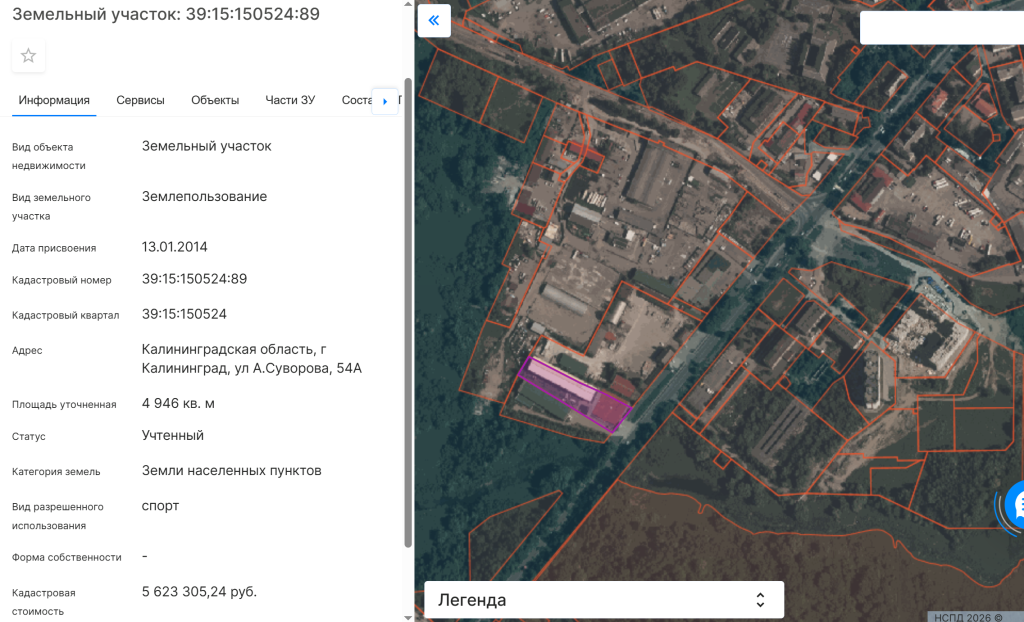Screen dimensions: 1024x622
Task: Click the cadastral quarter value 39:15:150524
Action: point(184,314)
